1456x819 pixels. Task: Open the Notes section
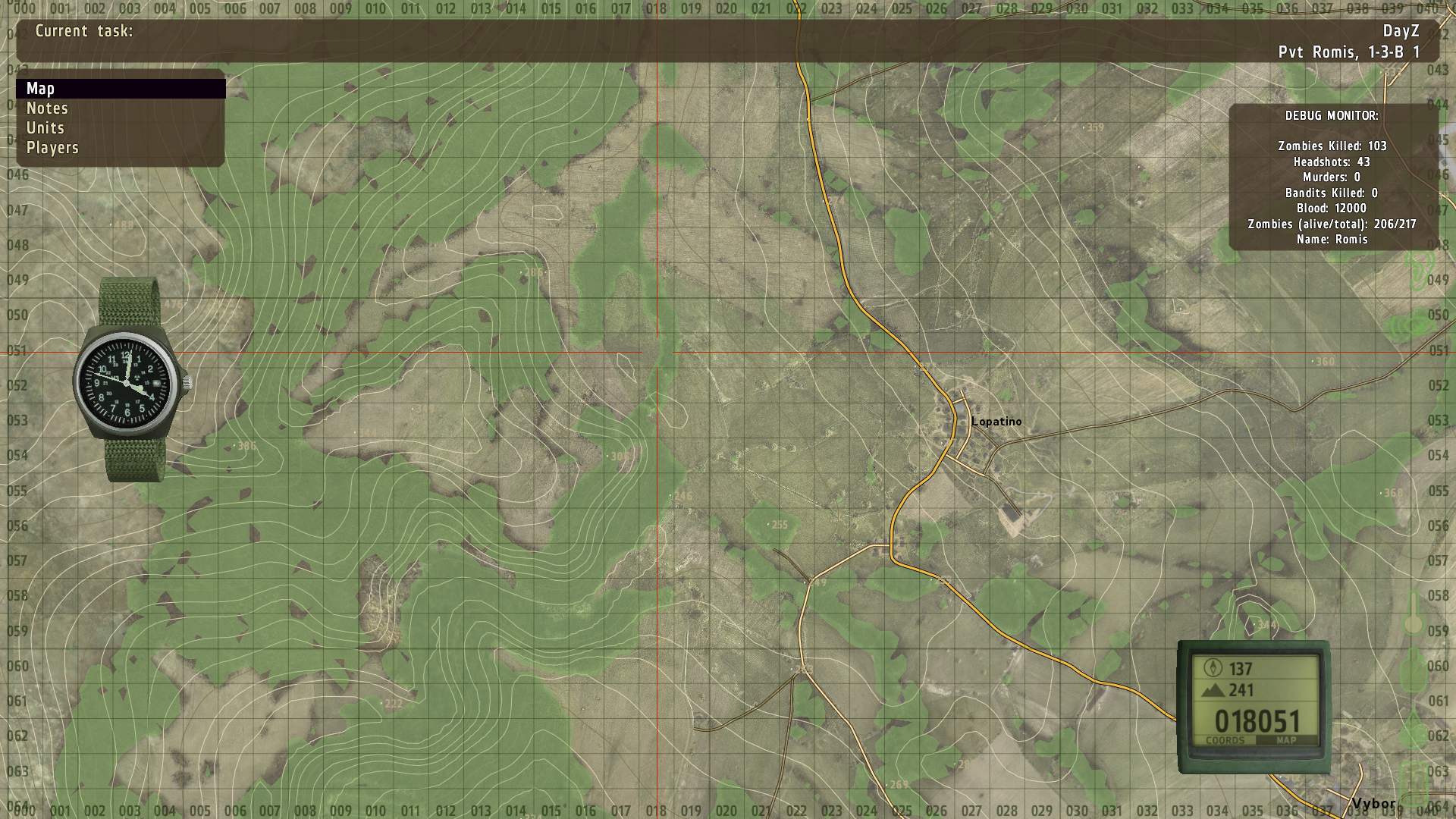coord(47,108)
